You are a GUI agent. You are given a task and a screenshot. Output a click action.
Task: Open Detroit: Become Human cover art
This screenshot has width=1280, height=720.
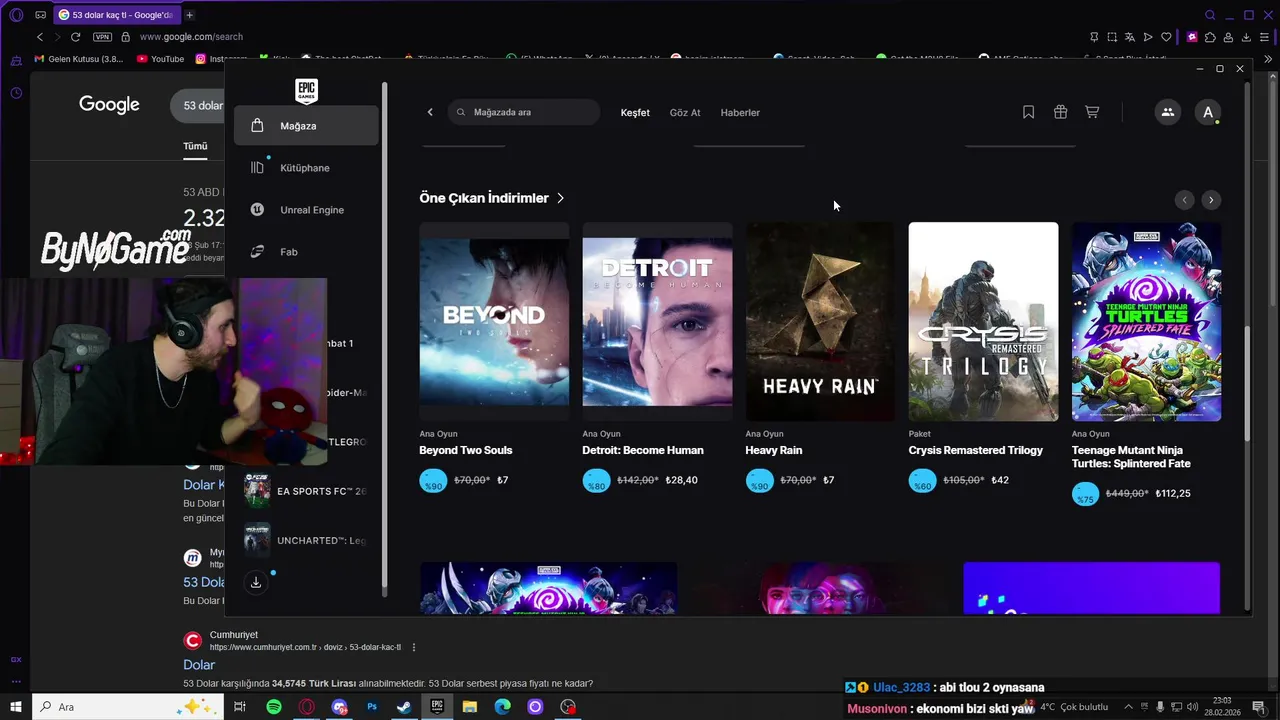click(657, 321)
